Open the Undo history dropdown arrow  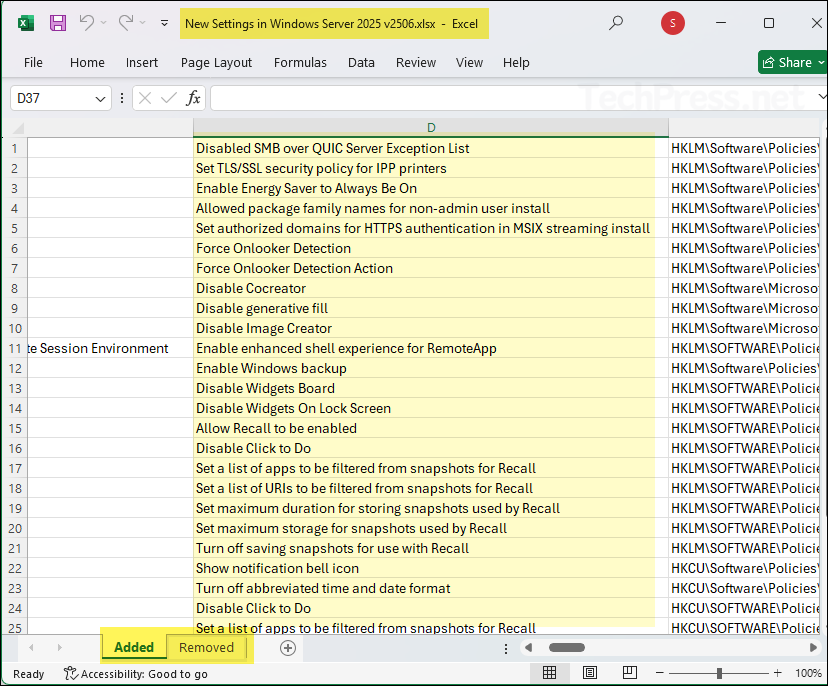click(x=105, y=23)
